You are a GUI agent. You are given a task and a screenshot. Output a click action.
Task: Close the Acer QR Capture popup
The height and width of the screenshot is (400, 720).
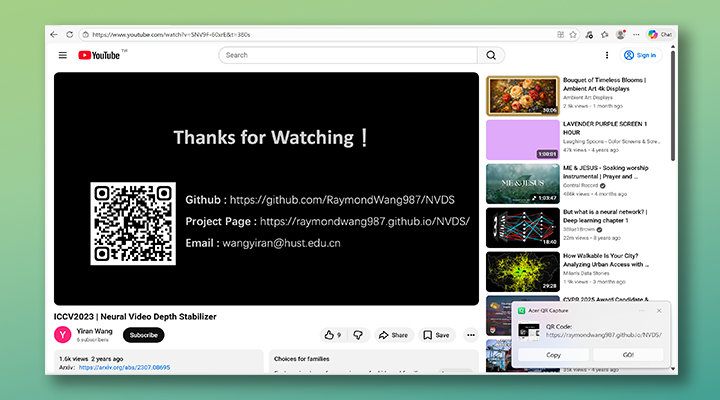[x=659, y=310]
